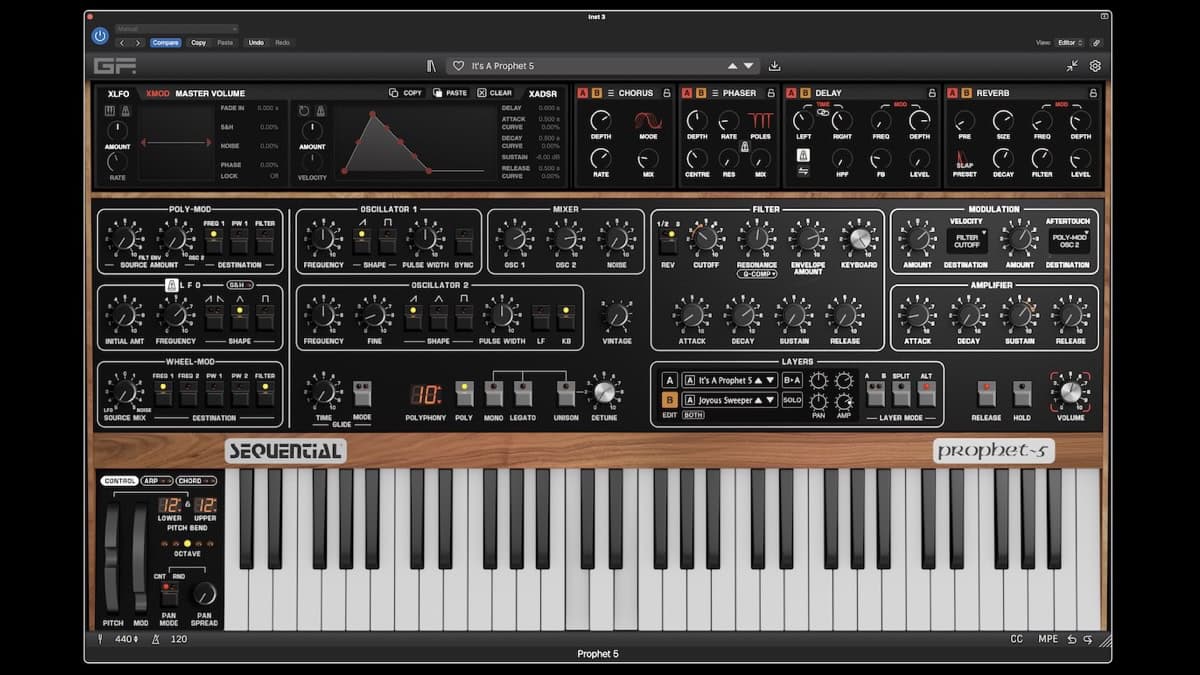The height and width of the screenshot is (675, 1200).
Task: Lock the Reverb effect
Action: coord(1094,93)
